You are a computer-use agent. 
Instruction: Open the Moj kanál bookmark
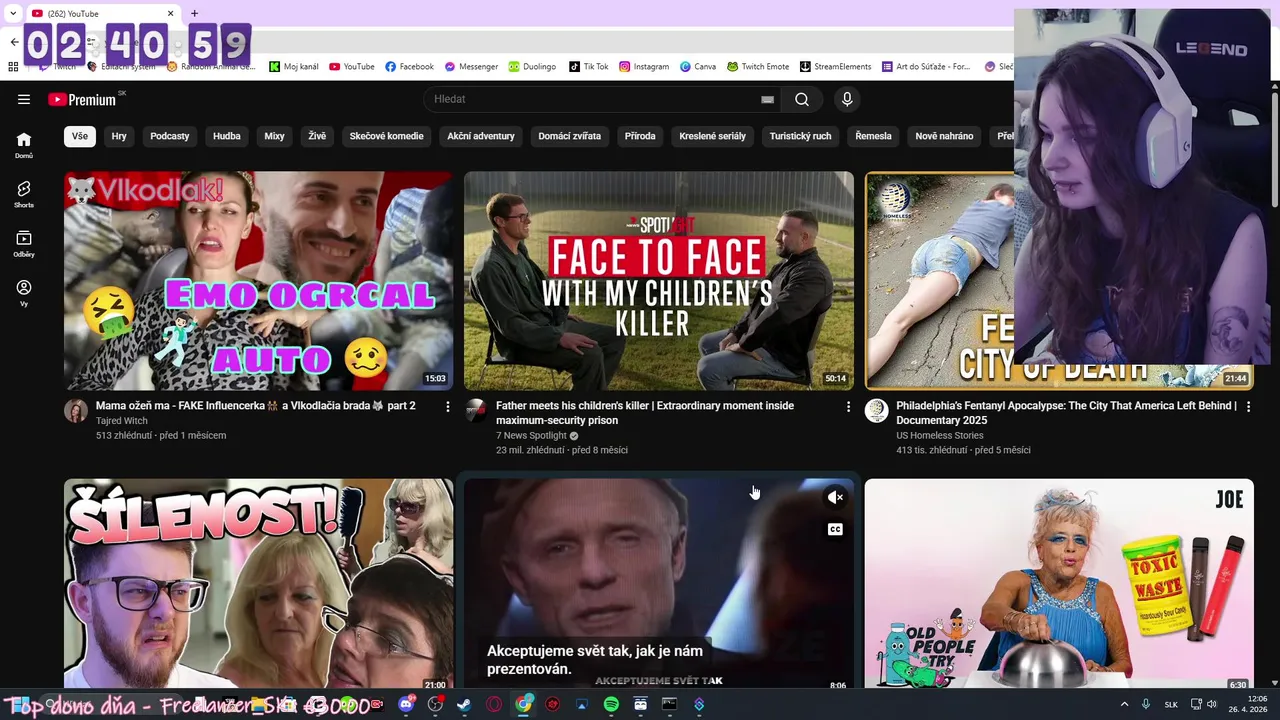[x=293, y=67]
